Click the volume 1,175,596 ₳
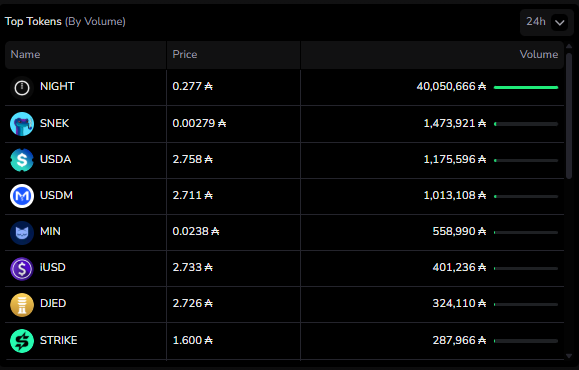Viewport: 579px width, 370px height. tap(455, 160)
